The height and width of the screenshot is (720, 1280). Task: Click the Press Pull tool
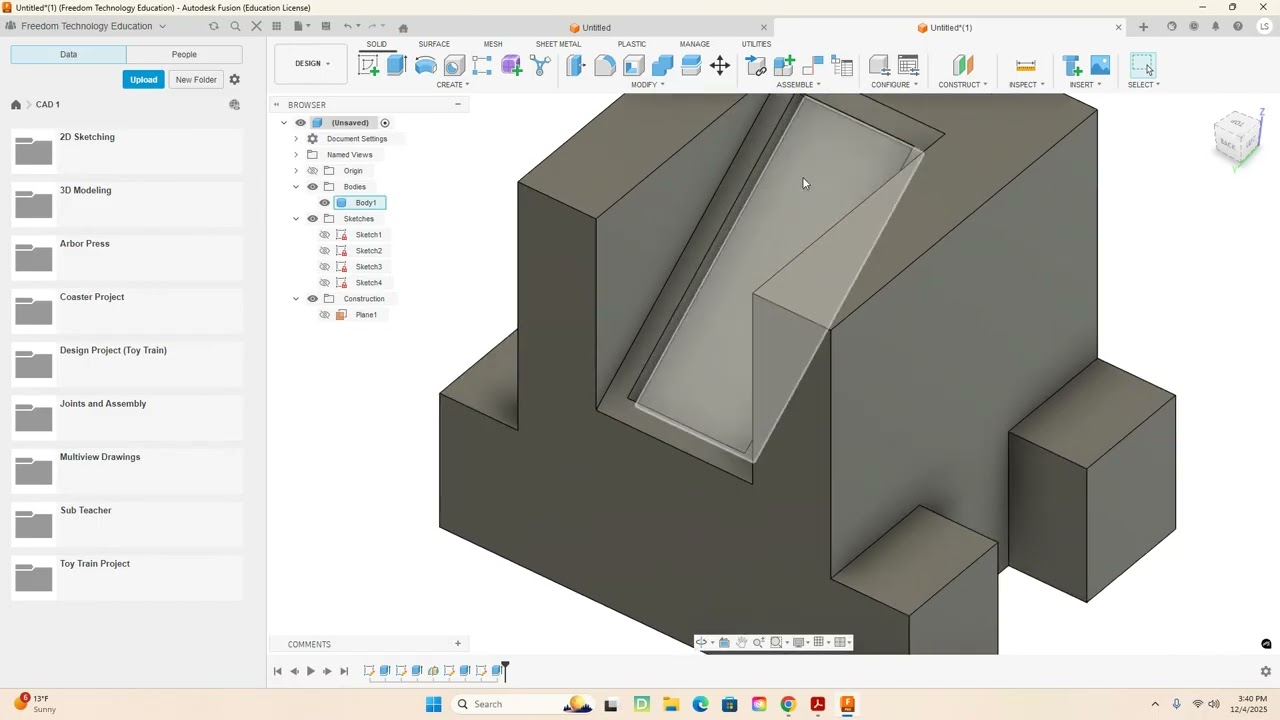(575, 66)
